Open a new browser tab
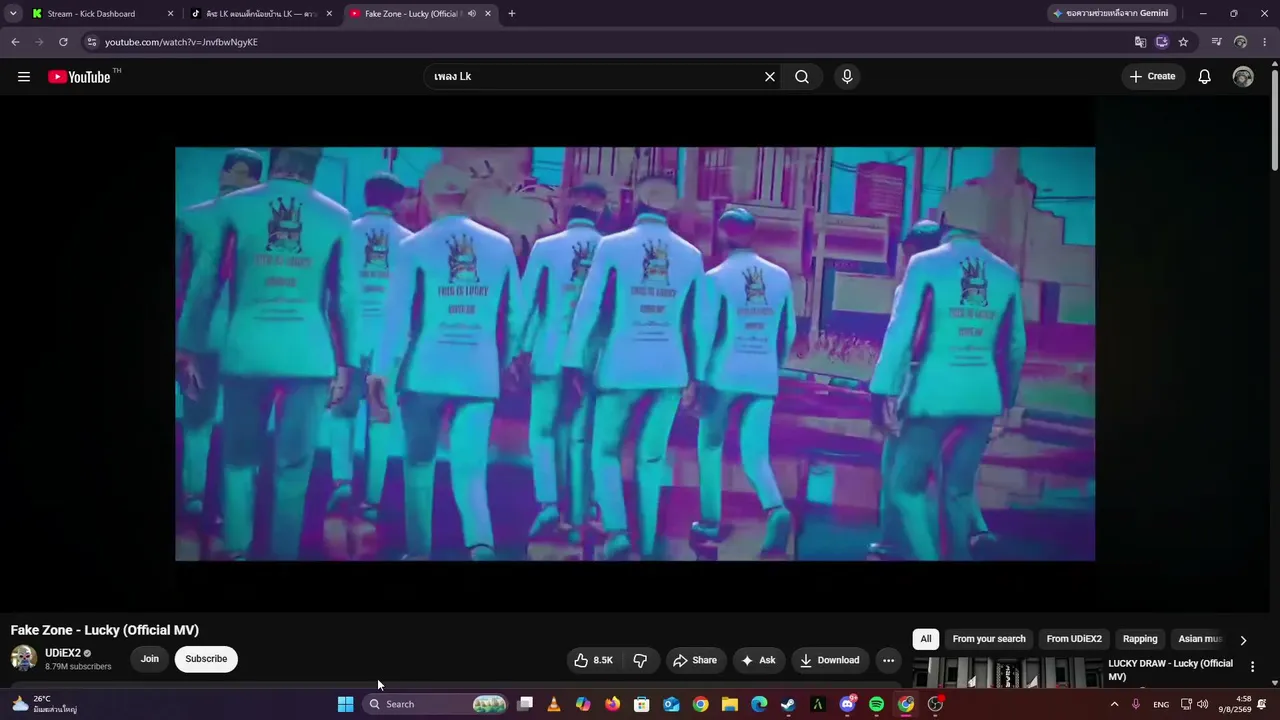The width and height of the screenshot is (1280, 720). [512, 14]
